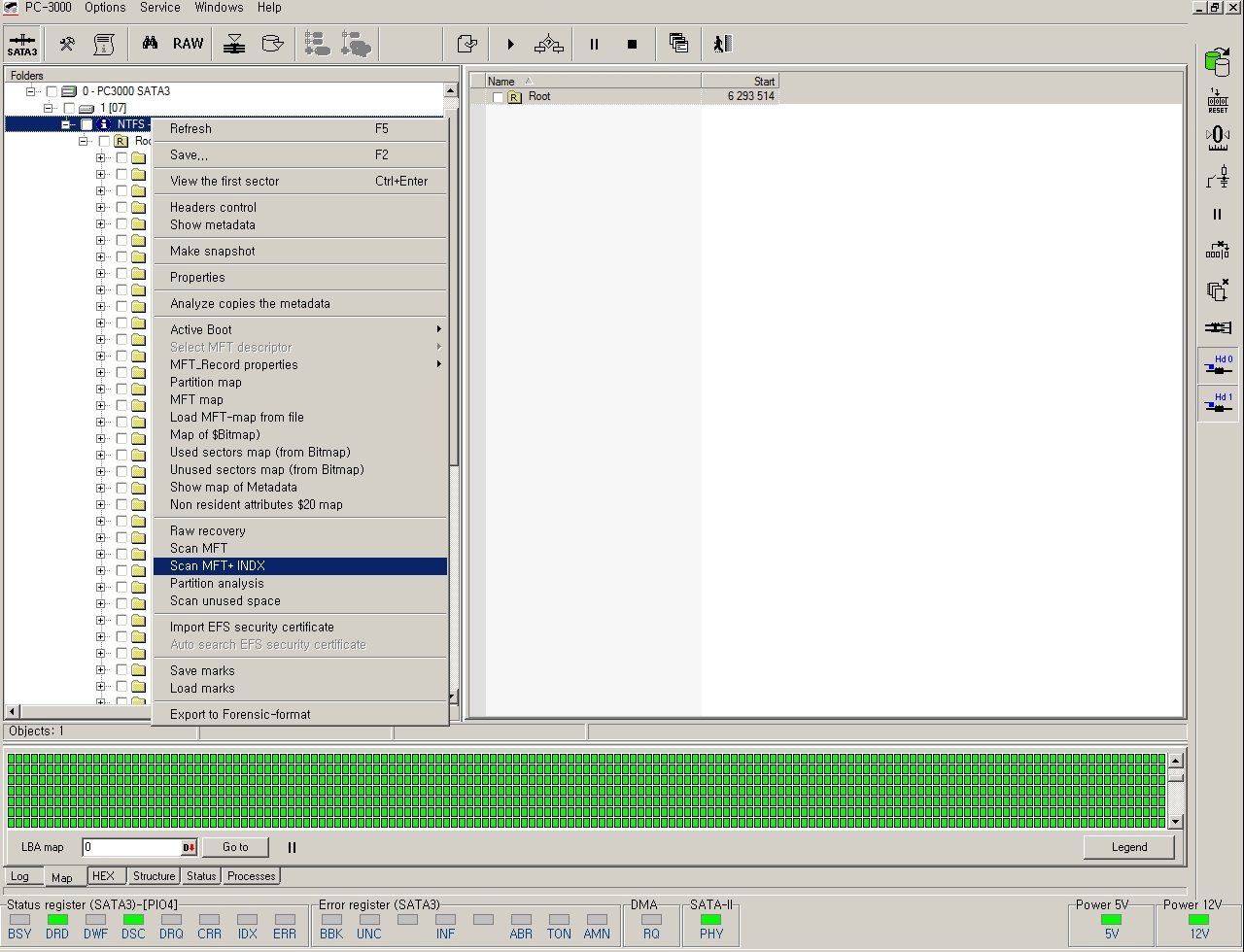The width and height of the screenshot is (1244, 952).
Task: Tick the checkbox beside NTFS tree node
Action: pyautogui.click(x=86, y=124)
